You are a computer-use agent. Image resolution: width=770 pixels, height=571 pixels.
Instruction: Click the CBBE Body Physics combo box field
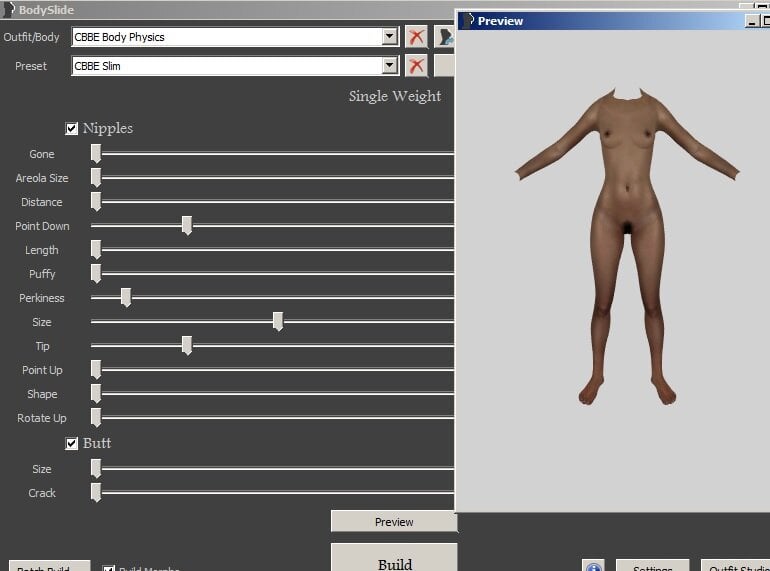pyautogui.click(x=235, y=37)
